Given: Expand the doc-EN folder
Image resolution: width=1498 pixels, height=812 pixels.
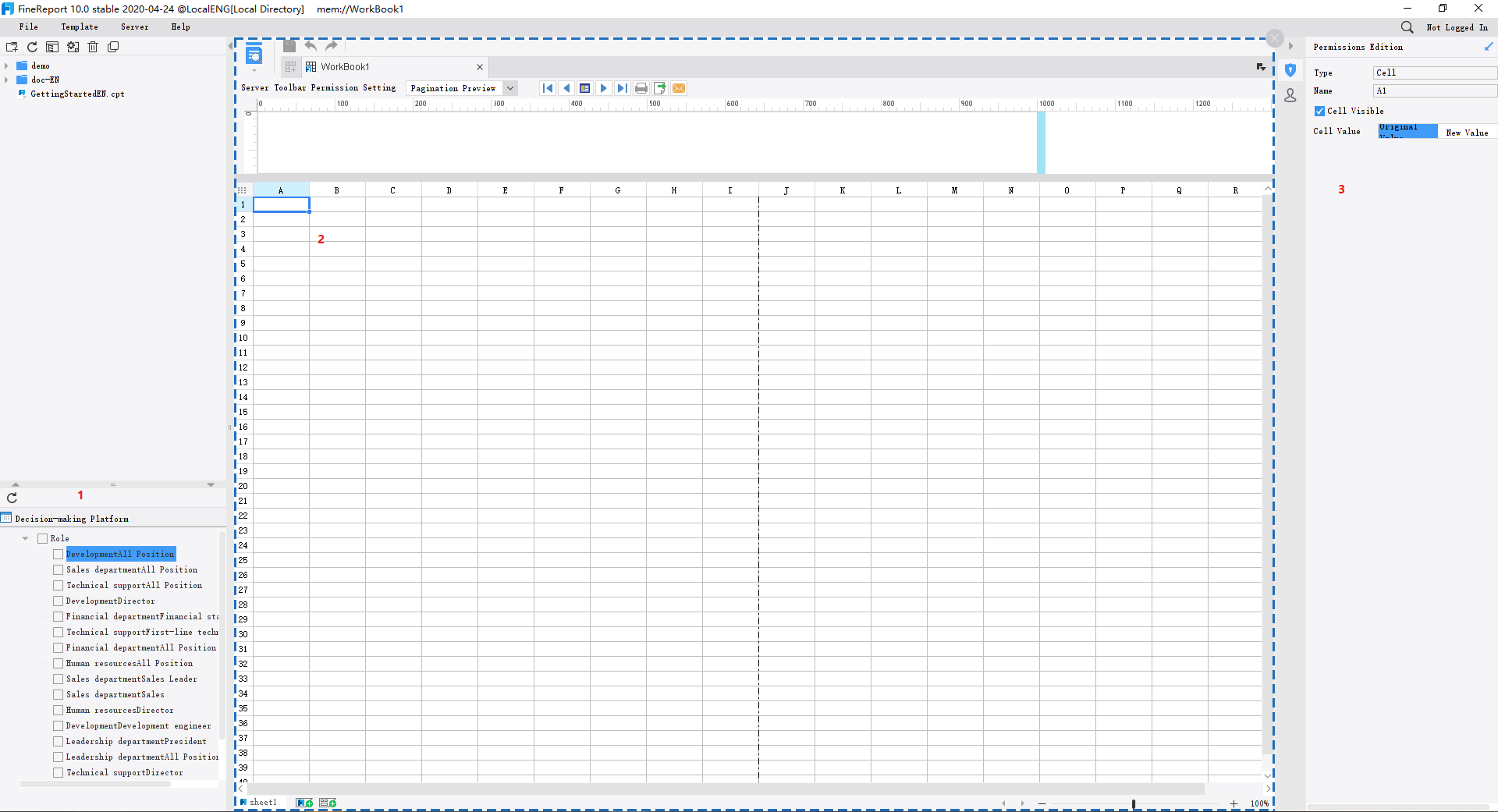Looking at the screenshot, I should coord(6,80).
